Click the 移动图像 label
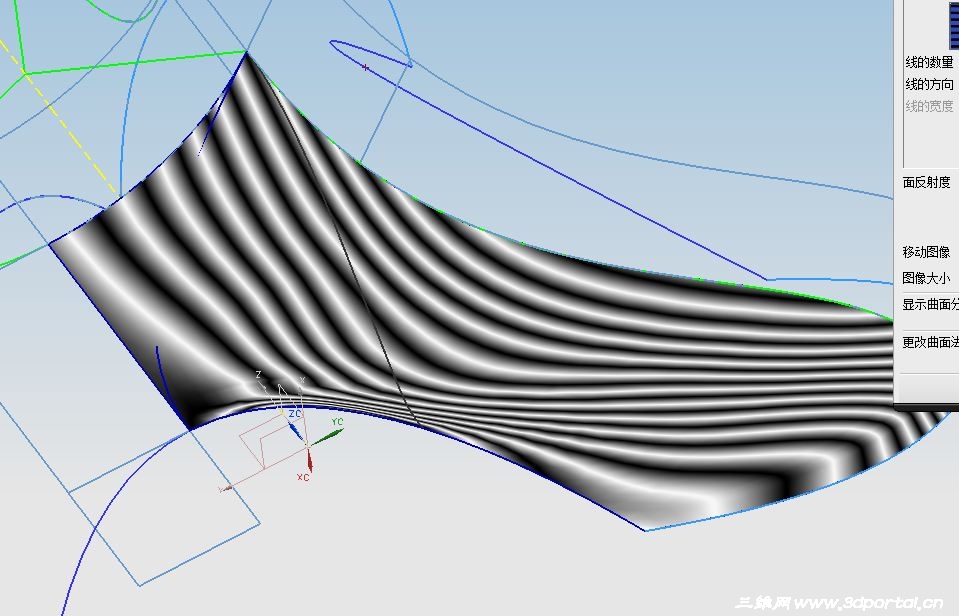The height and width of the screenshot is (616, 959). [926, 252]
